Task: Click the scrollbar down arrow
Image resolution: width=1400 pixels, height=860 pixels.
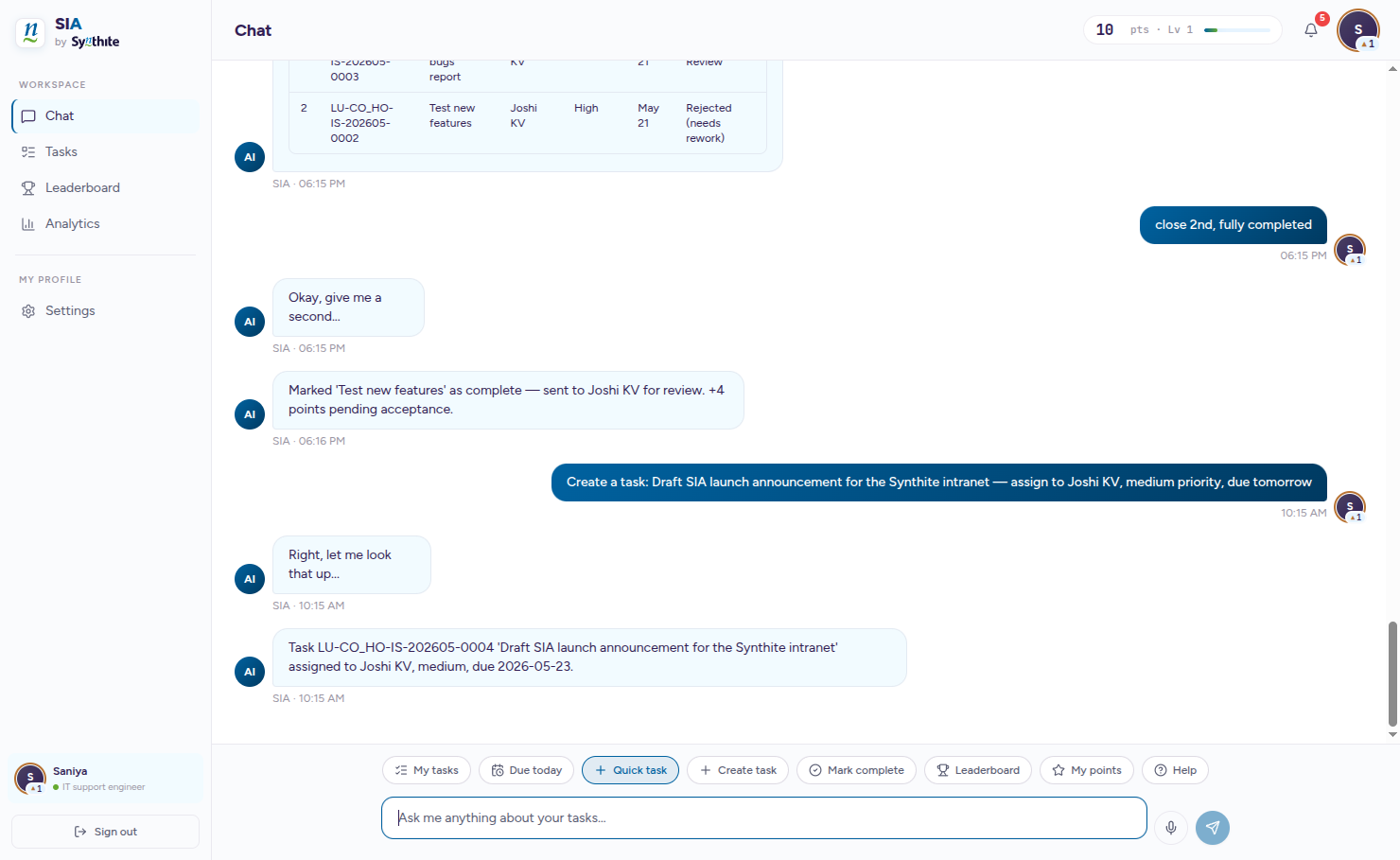Action: point(1392,734)
